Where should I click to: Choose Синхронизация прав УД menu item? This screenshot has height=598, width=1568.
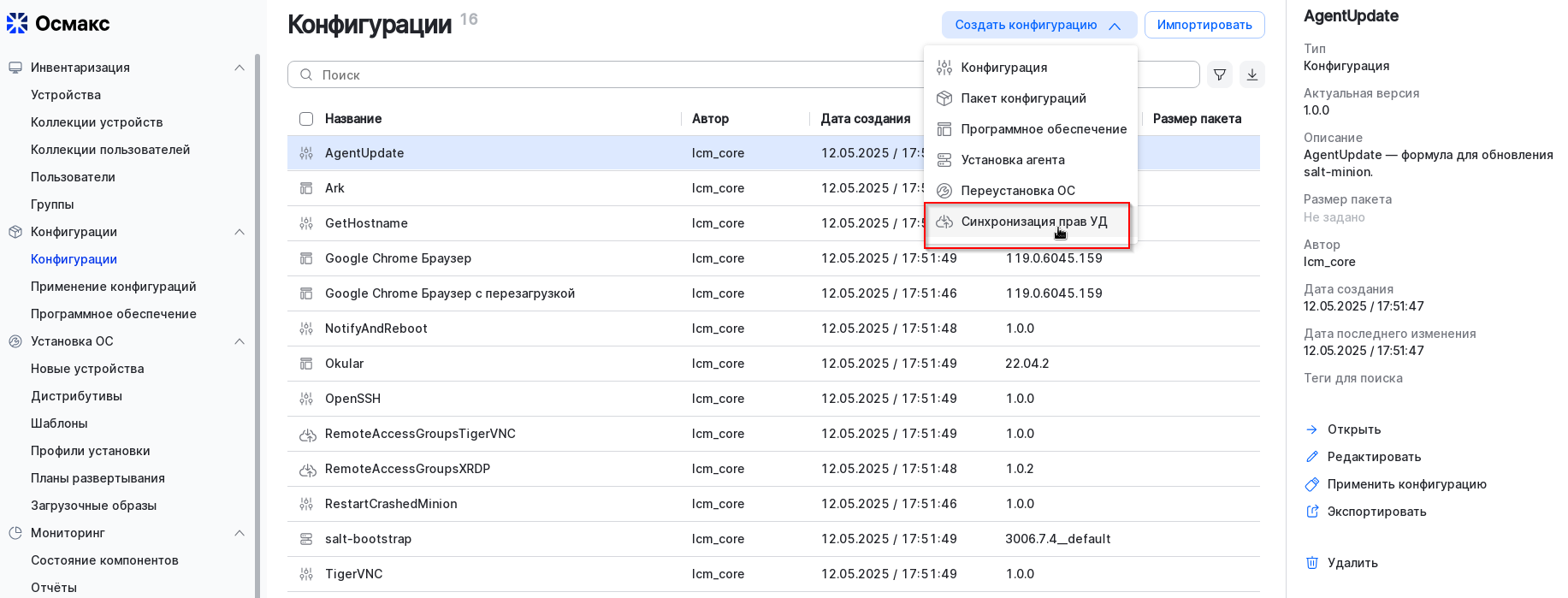(x=1033, y=222)
